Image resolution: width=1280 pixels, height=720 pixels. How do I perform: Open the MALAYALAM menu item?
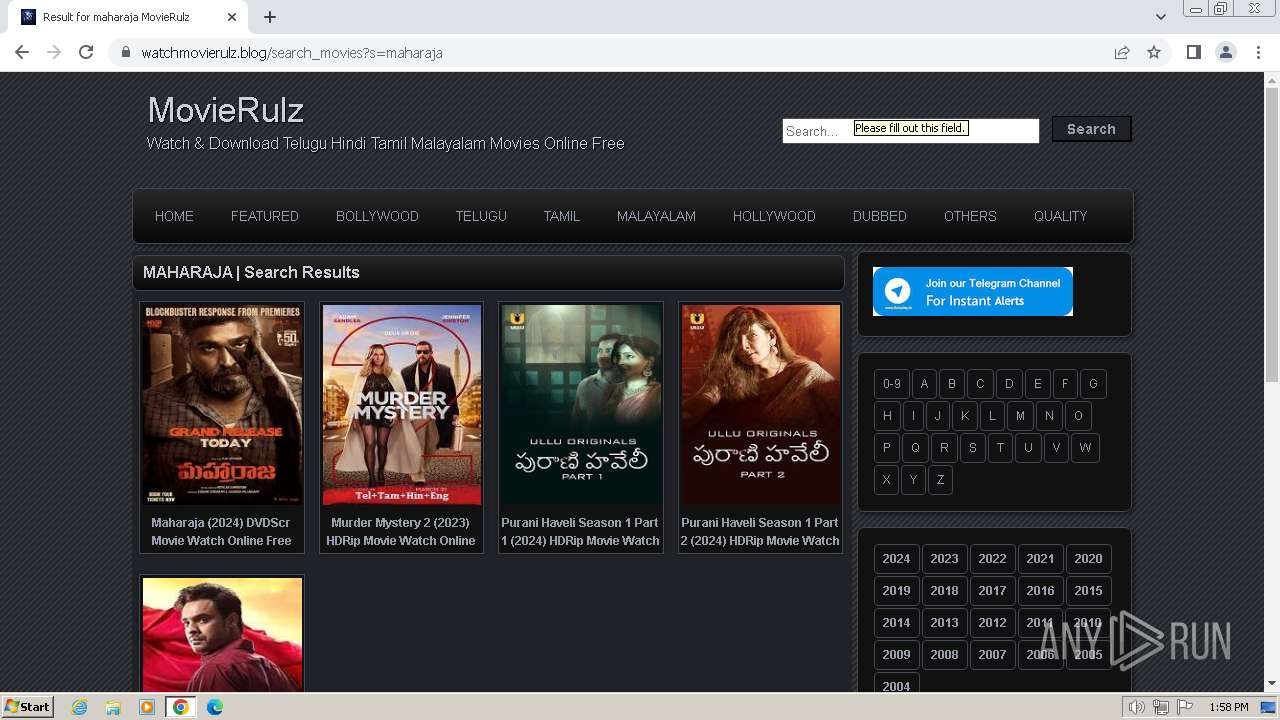[x=656, y=216]
